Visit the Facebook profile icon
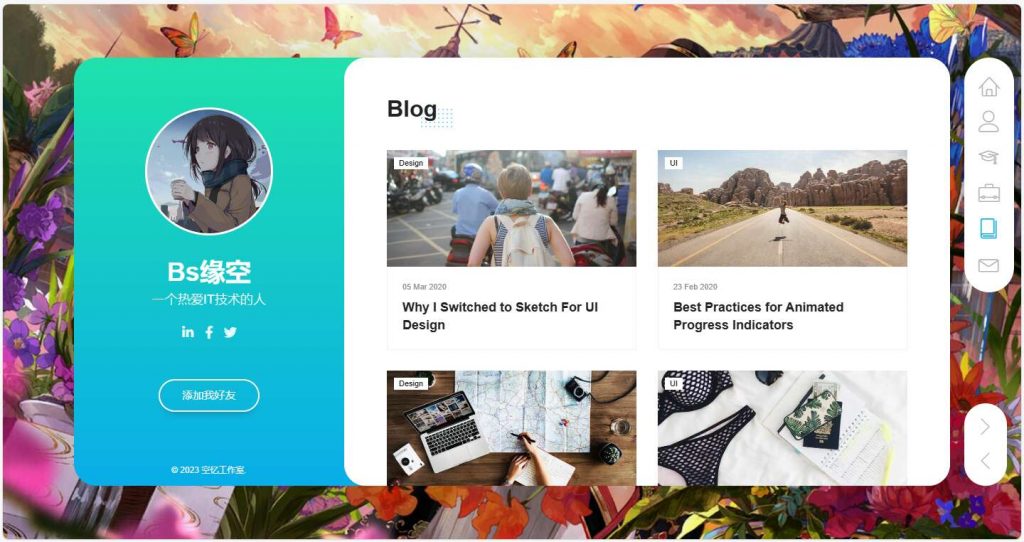 pos(209,332)
